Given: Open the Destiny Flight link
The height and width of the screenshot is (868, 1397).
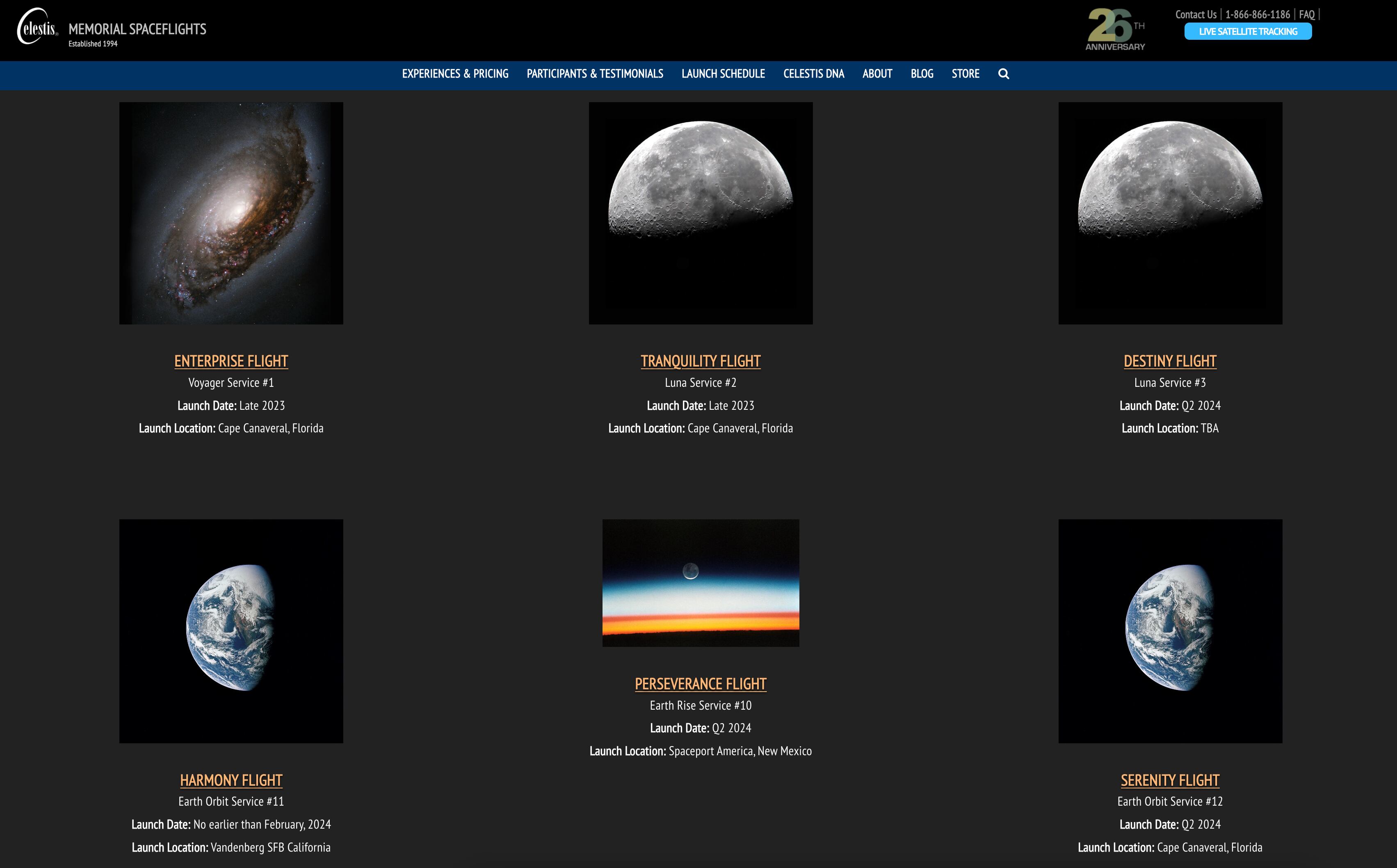Looking at the screenshot, I should pyautogui.click(x=1170, y=361).
